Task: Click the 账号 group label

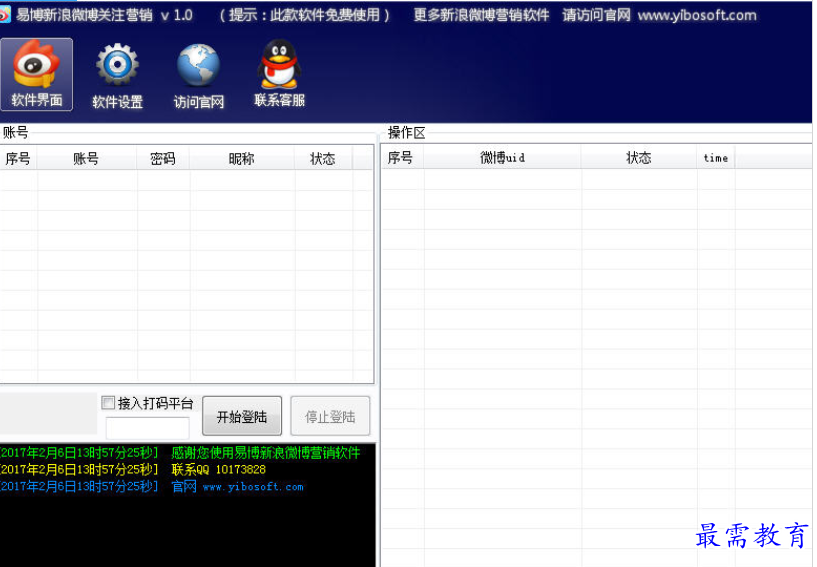Action: click(x=15, y=132)
